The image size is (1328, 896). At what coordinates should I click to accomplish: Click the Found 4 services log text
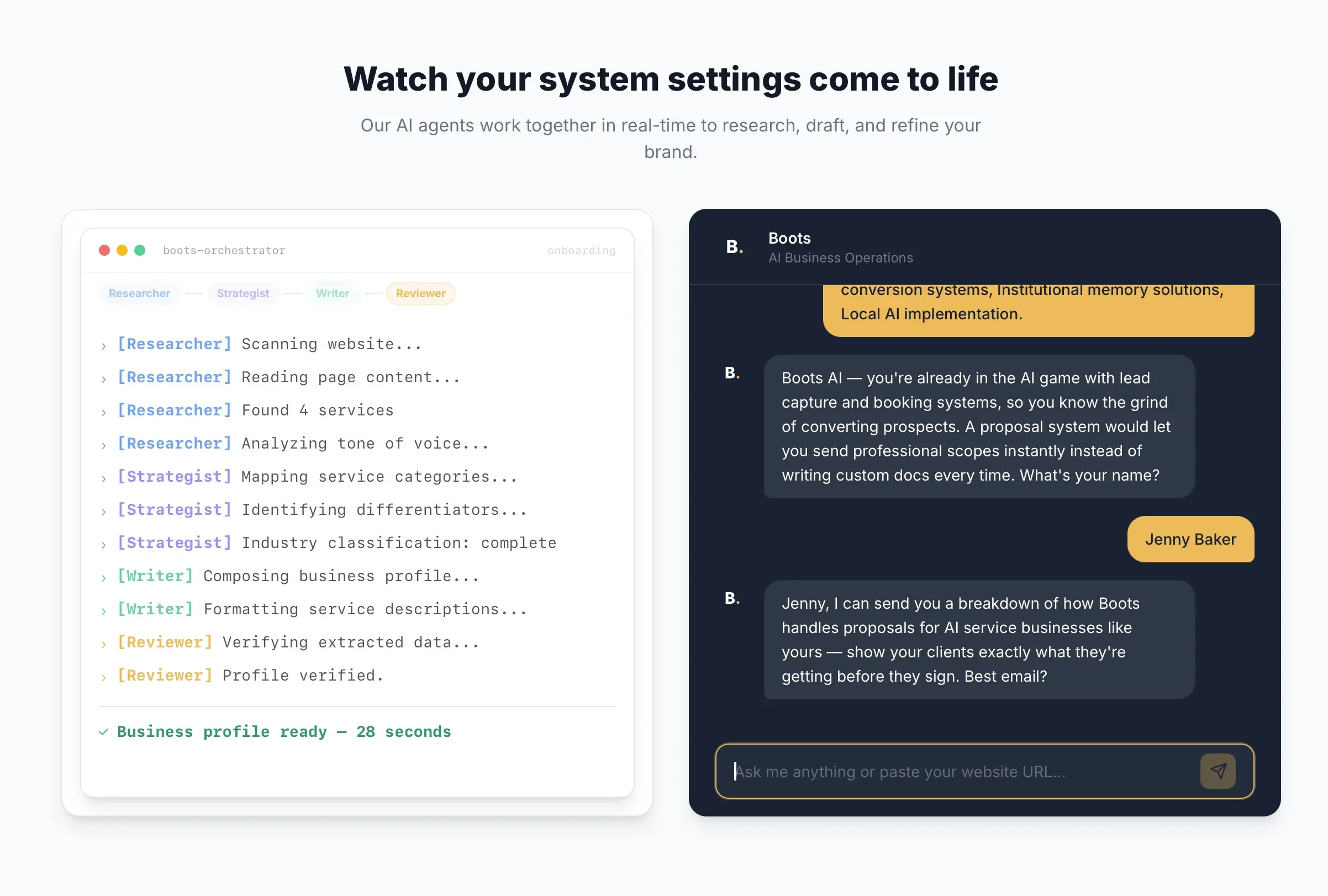click(317, 410)
